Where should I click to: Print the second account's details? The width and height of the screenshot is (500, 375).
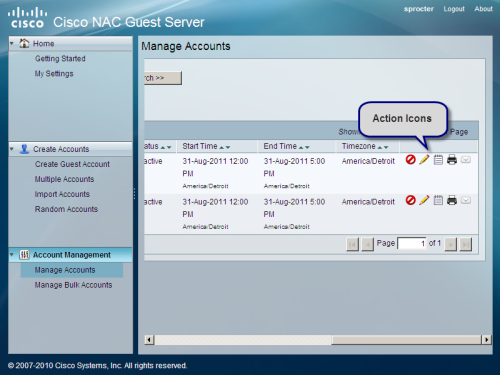[452, 200]
